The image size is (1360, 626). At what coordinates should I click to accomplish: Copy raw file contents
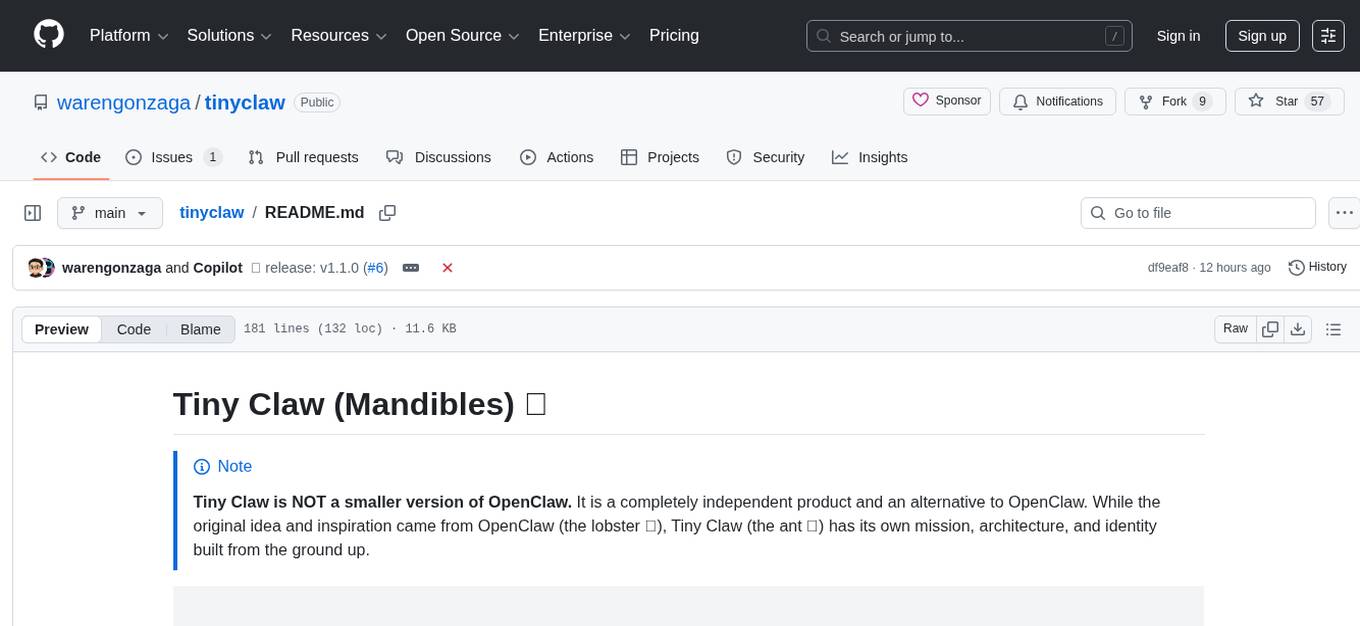[1270, 329]
